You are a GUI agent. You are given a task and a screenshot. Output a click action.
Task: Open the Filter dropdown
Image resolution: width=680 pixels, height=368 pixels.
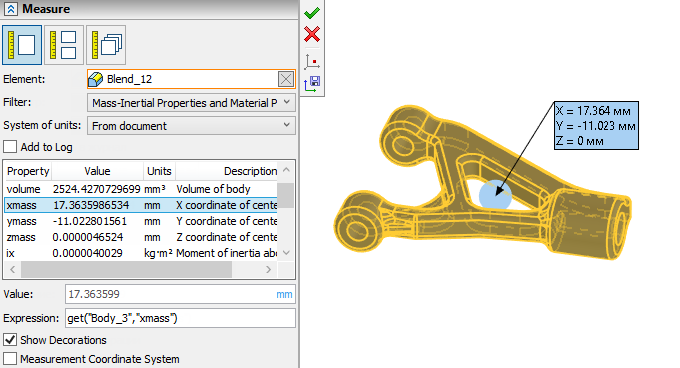[191, 103]
